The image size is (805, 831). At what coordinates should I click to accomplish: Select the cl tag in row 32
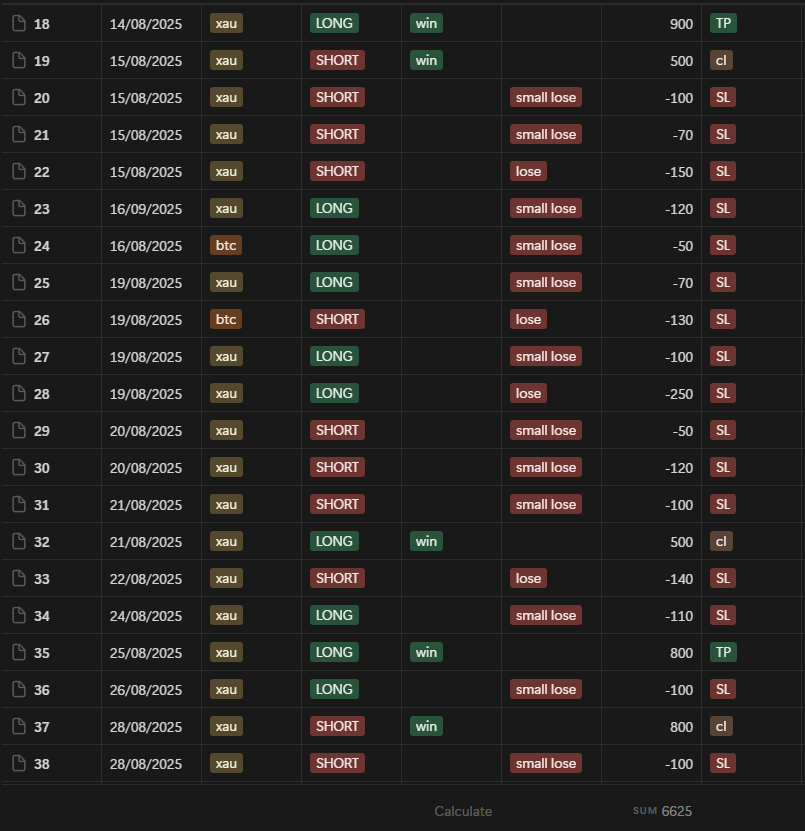(721, 541)
